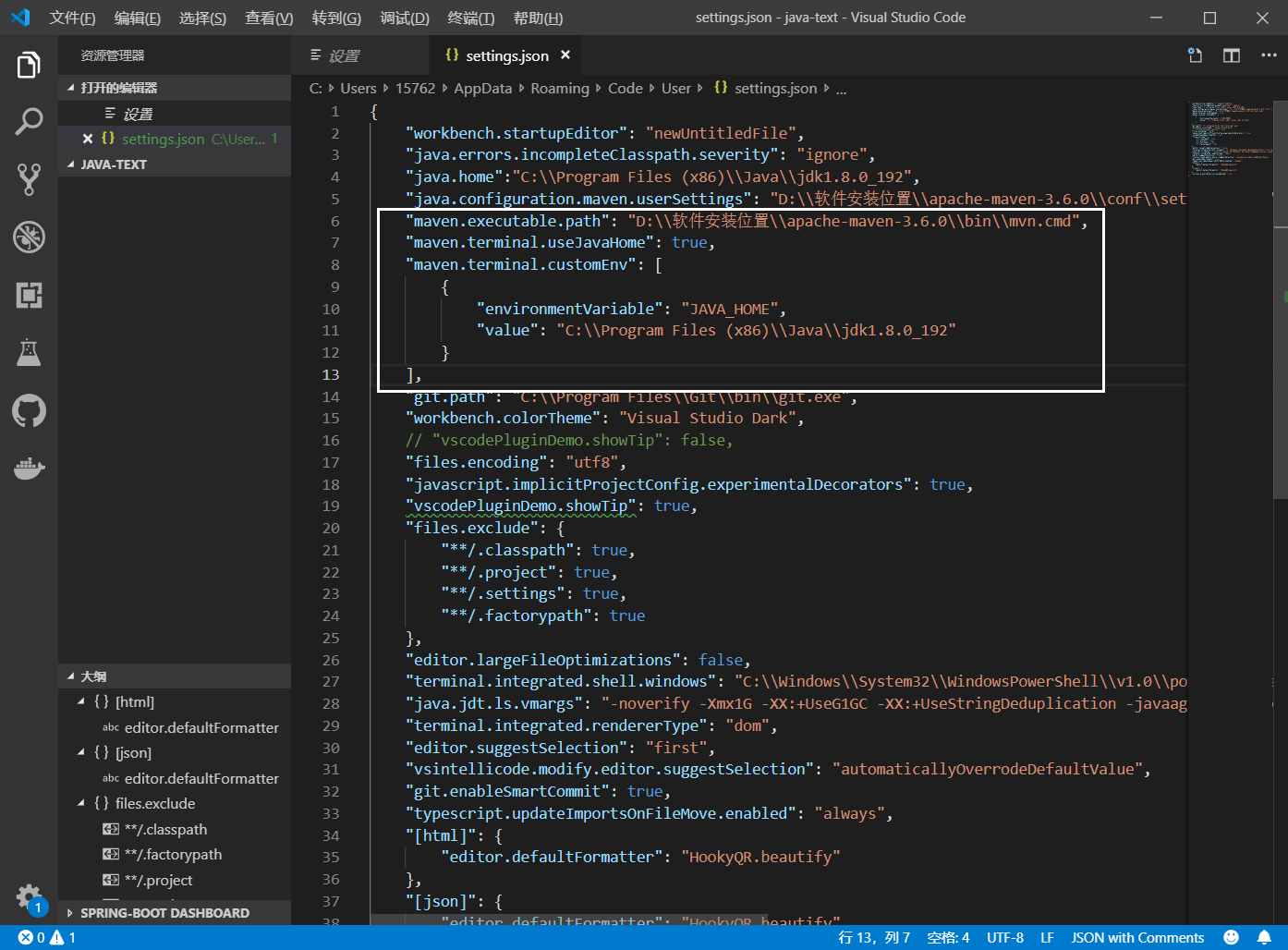Viewport: 1288px width, 950px height.
Task: Open the Search view in activity bar
Action: pyautogui.click(x=29, y=121)
